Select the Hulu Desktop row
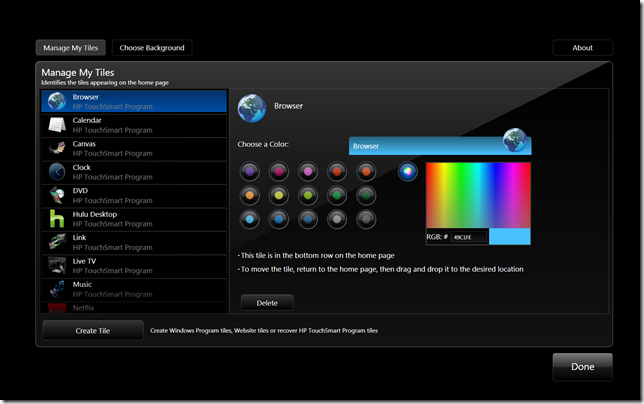This screenshot has width=644, height=404. (134, 218)
